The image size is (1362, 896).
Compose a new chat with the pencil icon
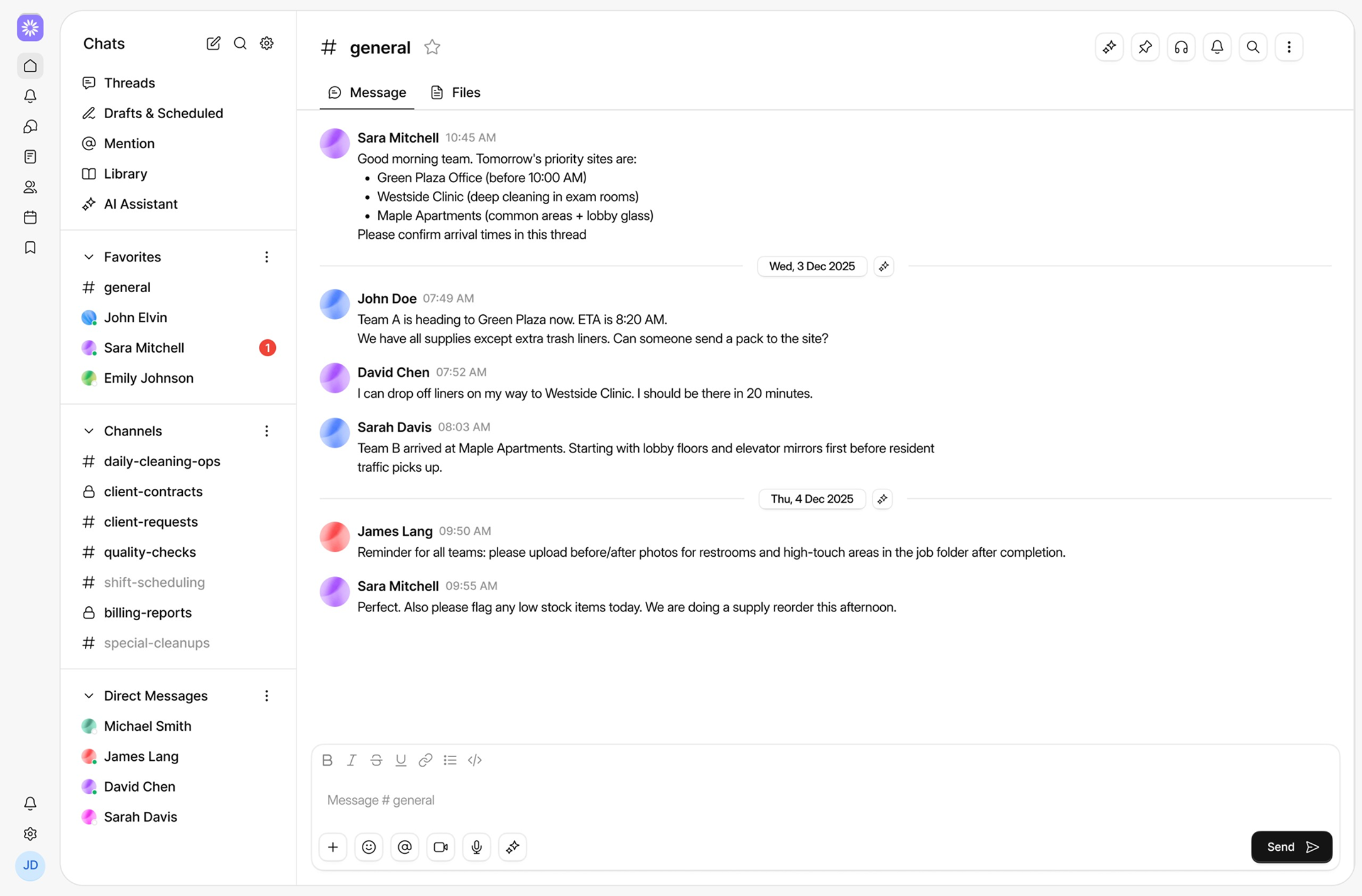point(213,43)
